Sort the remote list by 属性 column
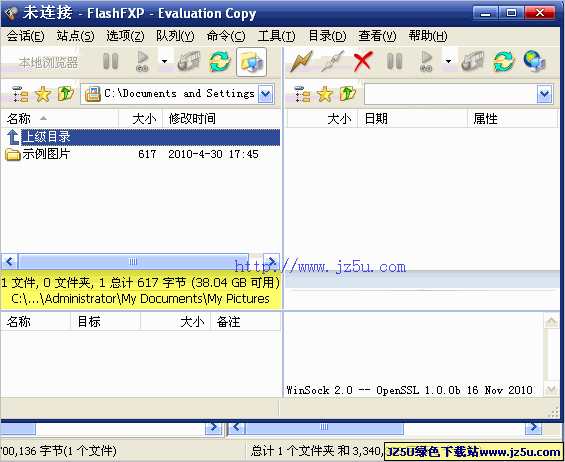The image size is (565, 462). (x=512, y=119)
